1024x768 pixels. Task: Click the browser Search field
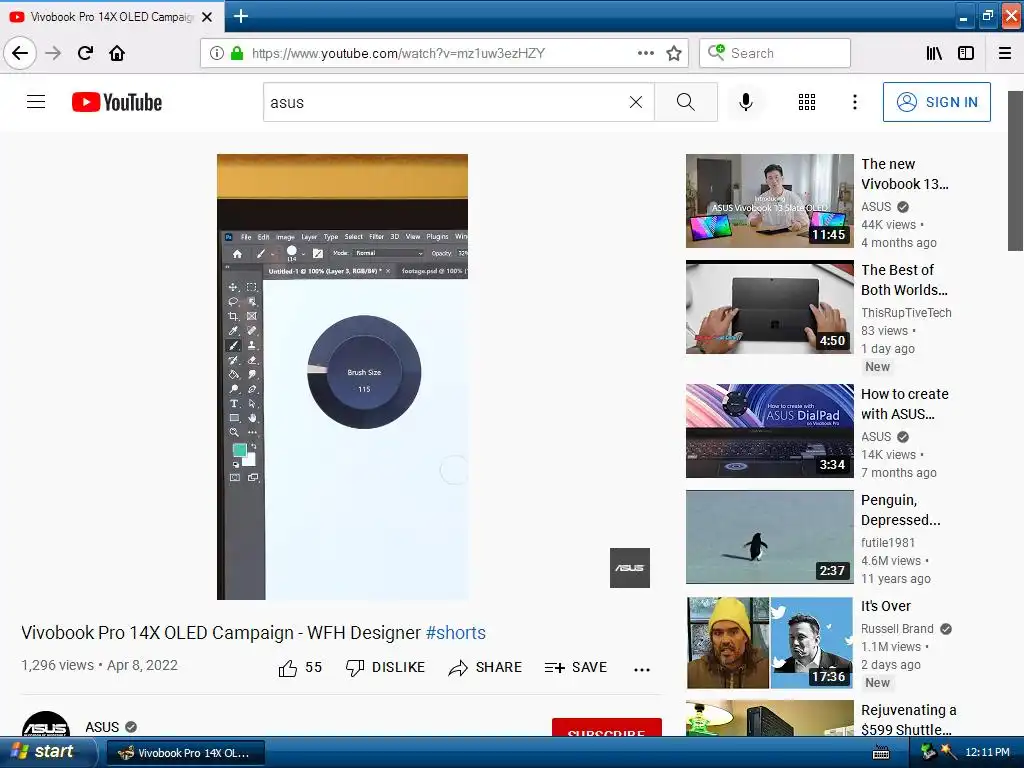click(775, 53)
